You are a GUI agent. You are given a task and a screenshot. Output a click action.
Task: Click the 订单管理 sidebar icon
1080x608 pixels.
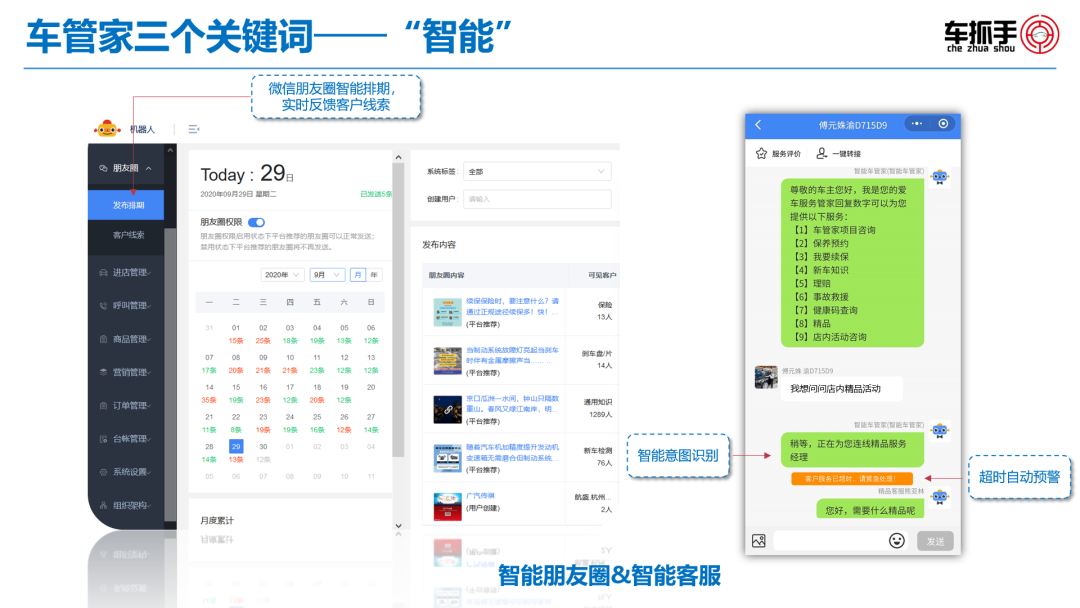tap(103, 406)
